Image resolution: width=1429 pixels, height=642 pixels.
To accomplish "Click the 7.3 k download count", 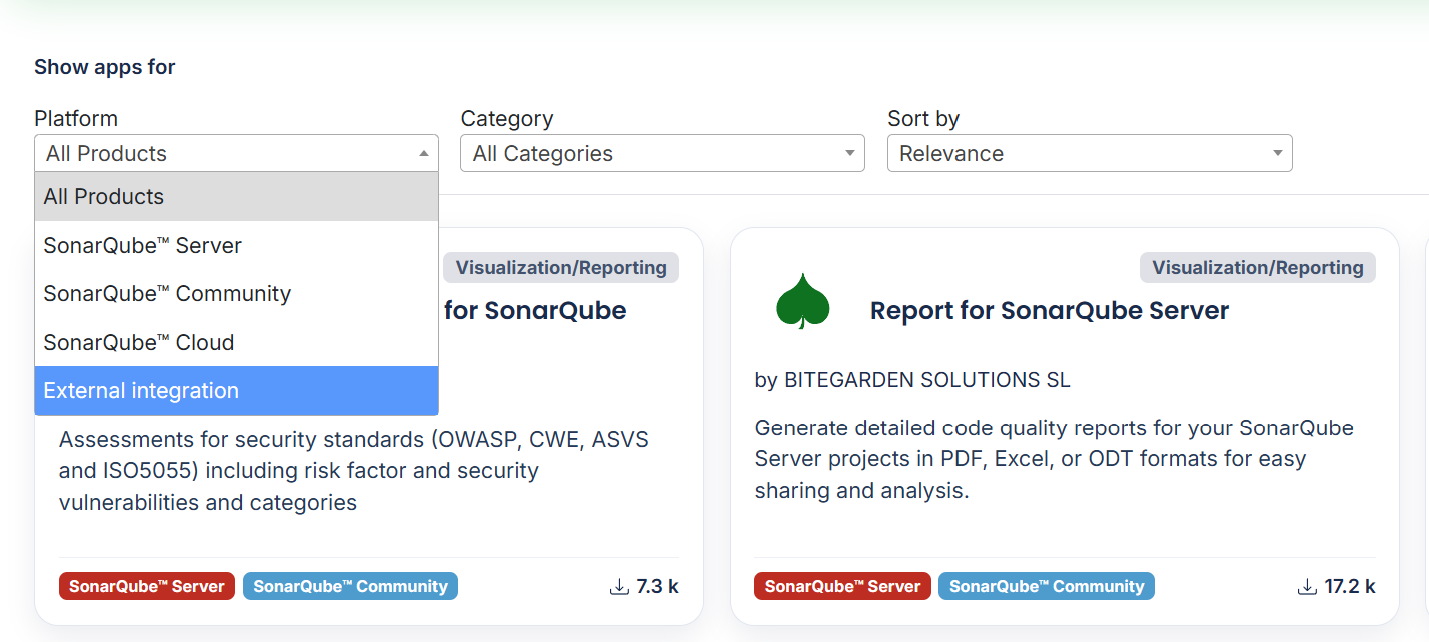I will pos(658,586).
